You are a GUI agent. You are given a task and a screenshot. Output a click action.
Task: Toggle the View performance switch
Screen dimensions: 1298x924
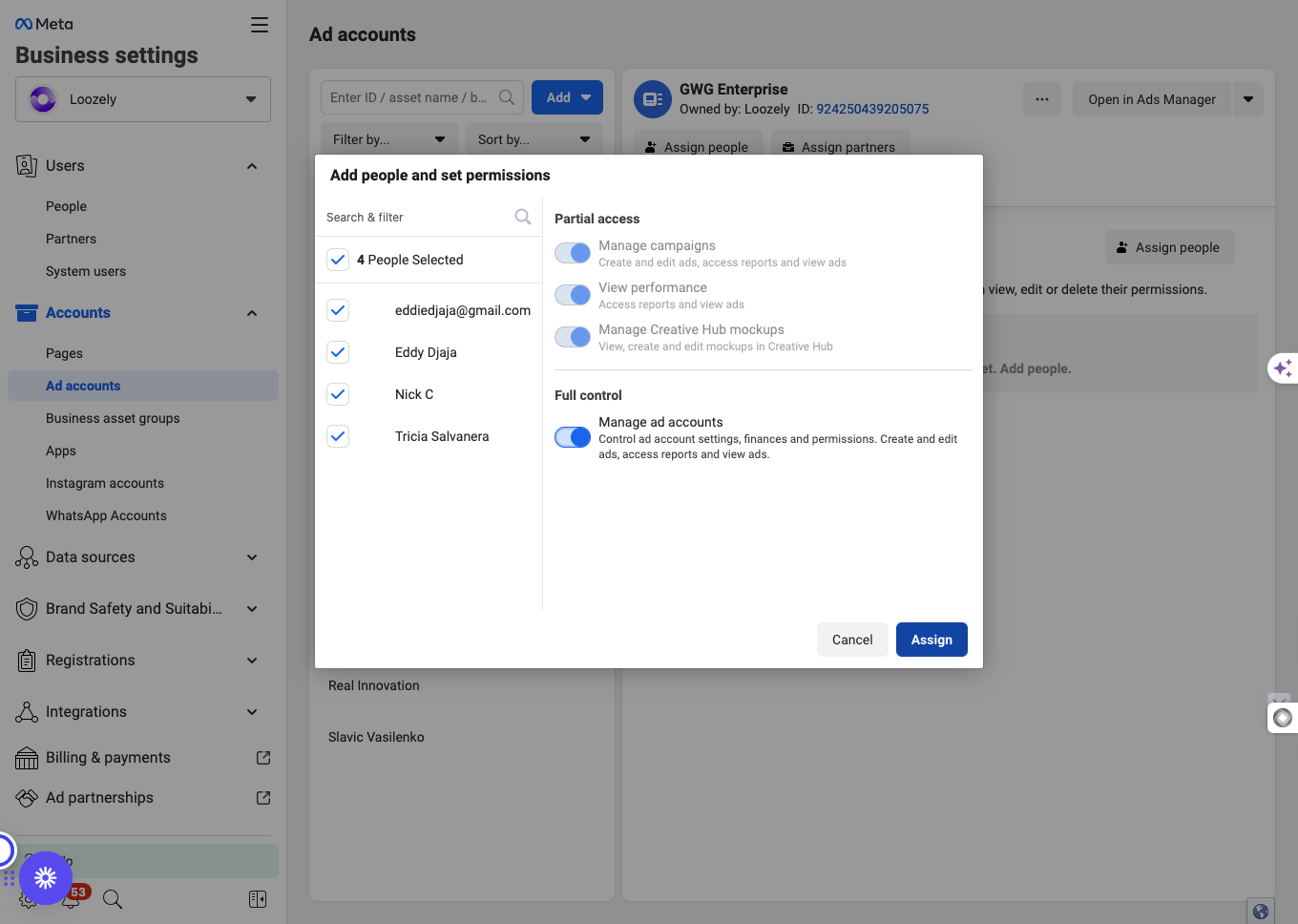click(x=573, y=295)
